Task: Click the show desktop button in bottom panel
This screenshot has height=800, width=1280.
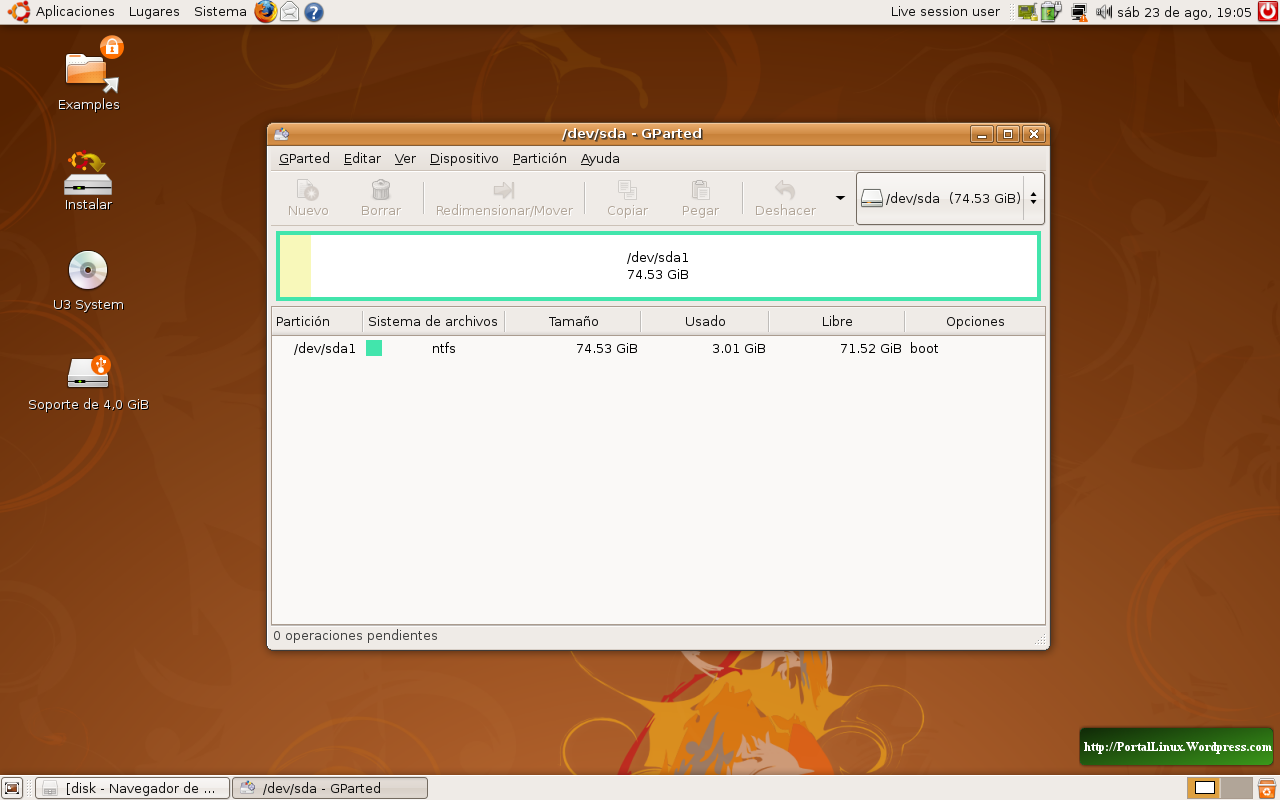Action: coord(13,788)
